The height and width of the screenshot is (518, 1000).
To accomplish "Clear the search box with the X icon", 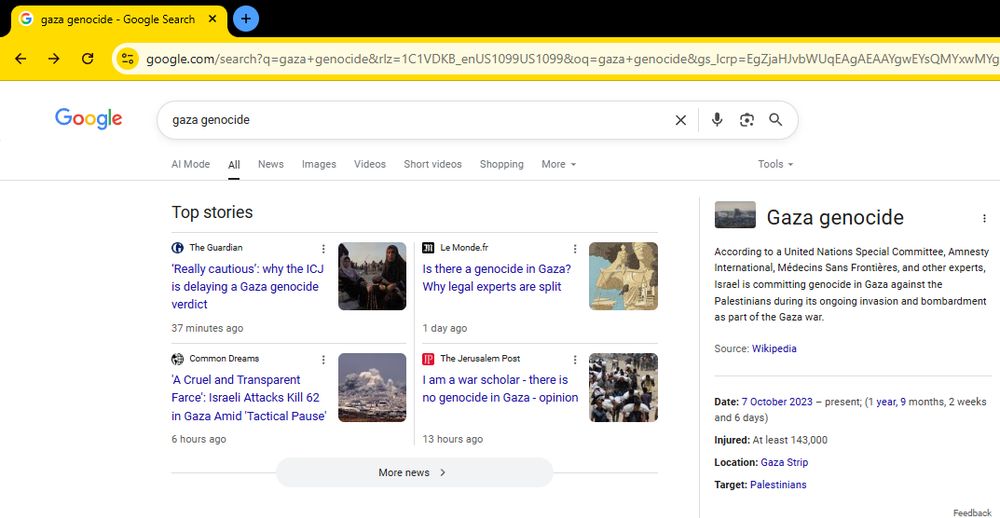I will [x=680, y=120].
